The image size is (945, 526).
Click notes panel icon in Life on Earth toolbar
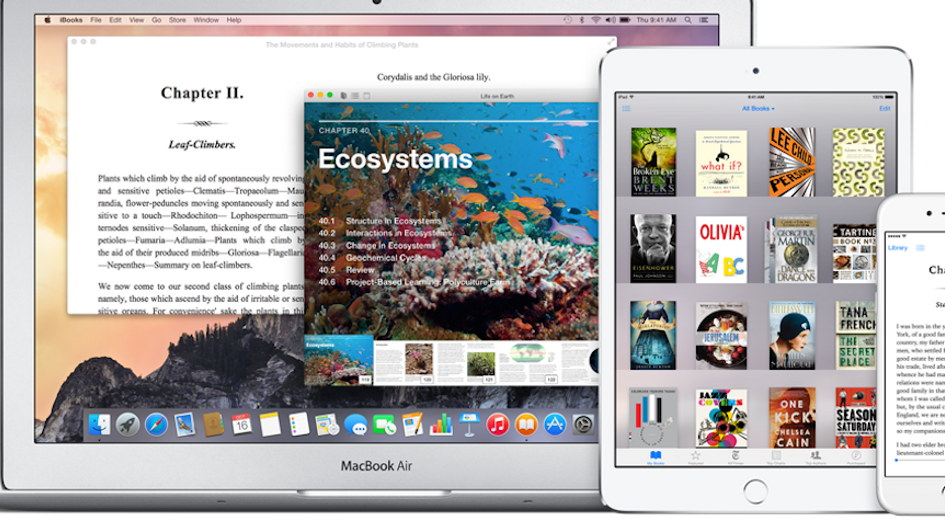point(366,96)
